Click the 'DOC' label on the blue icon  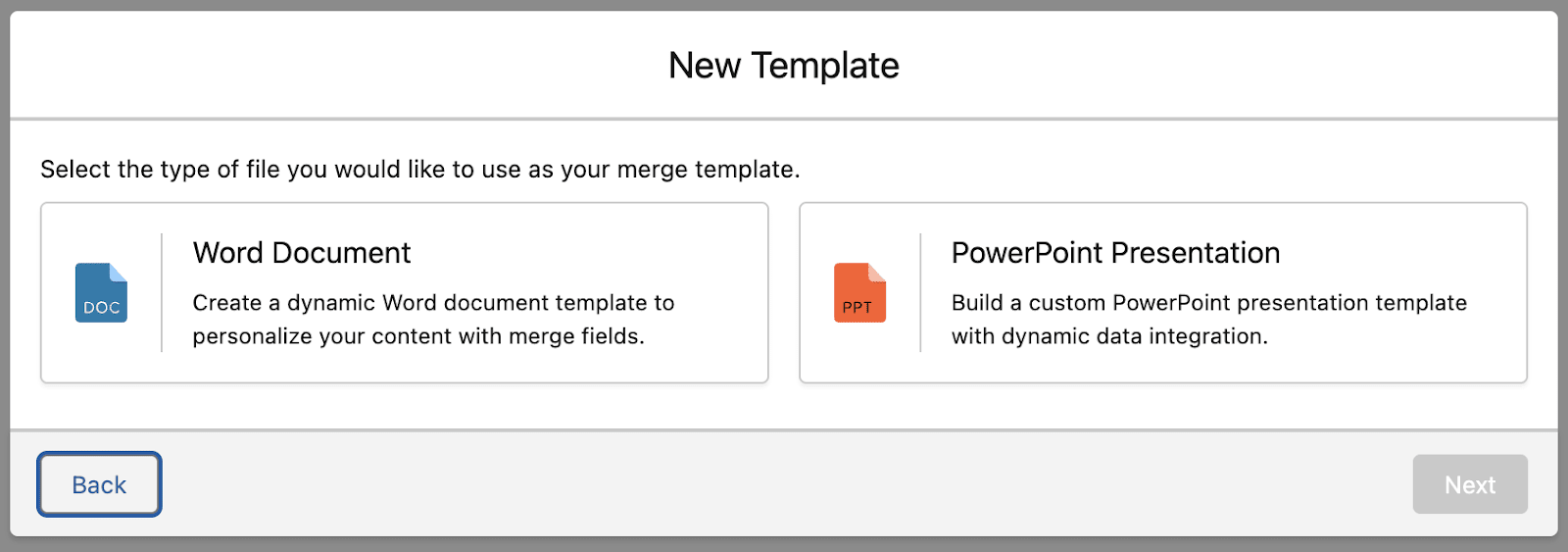[x=101, y=308]
